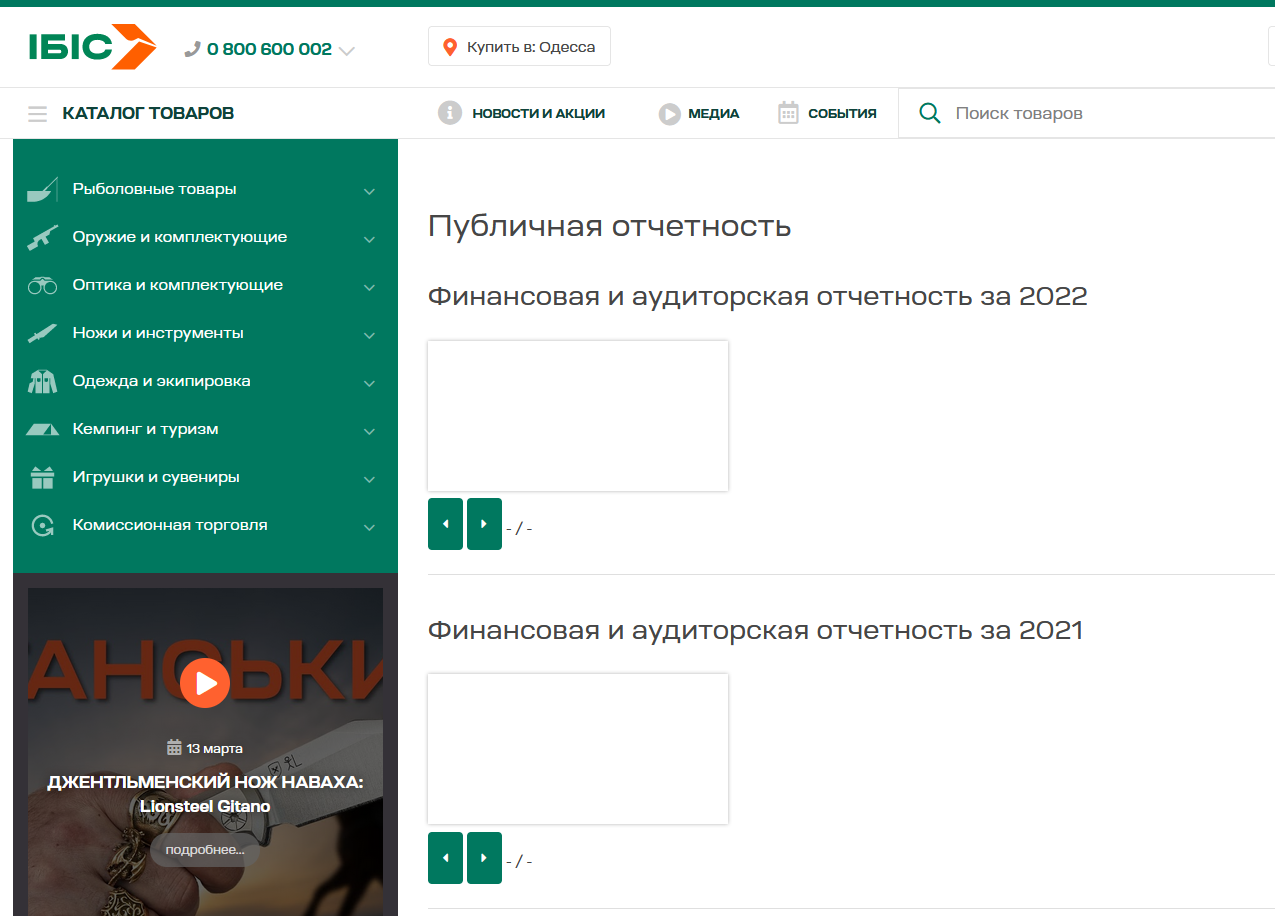
Task: Open the События section
Action: [842, 113]
